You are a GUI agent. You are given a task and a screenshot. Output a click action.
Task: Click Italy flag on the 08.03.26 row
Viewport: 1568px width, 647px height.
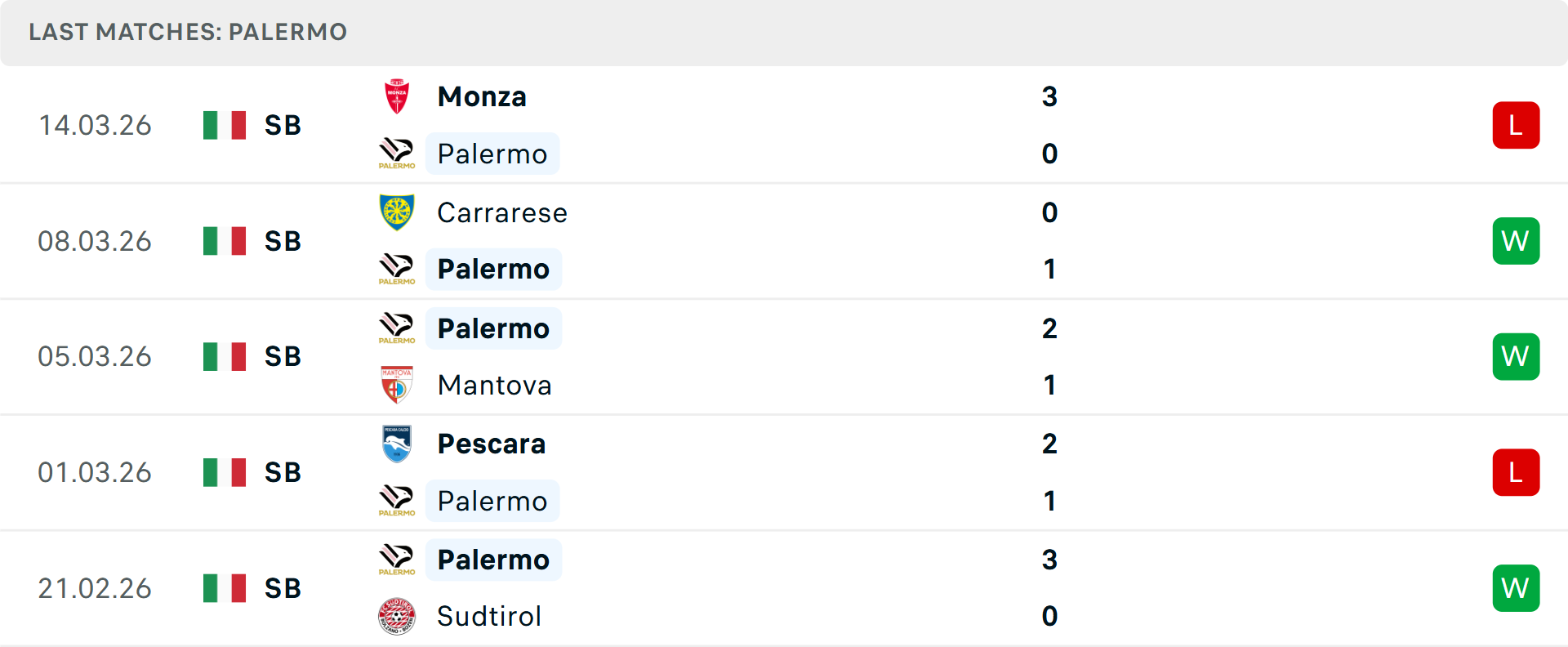click(225, 241)
